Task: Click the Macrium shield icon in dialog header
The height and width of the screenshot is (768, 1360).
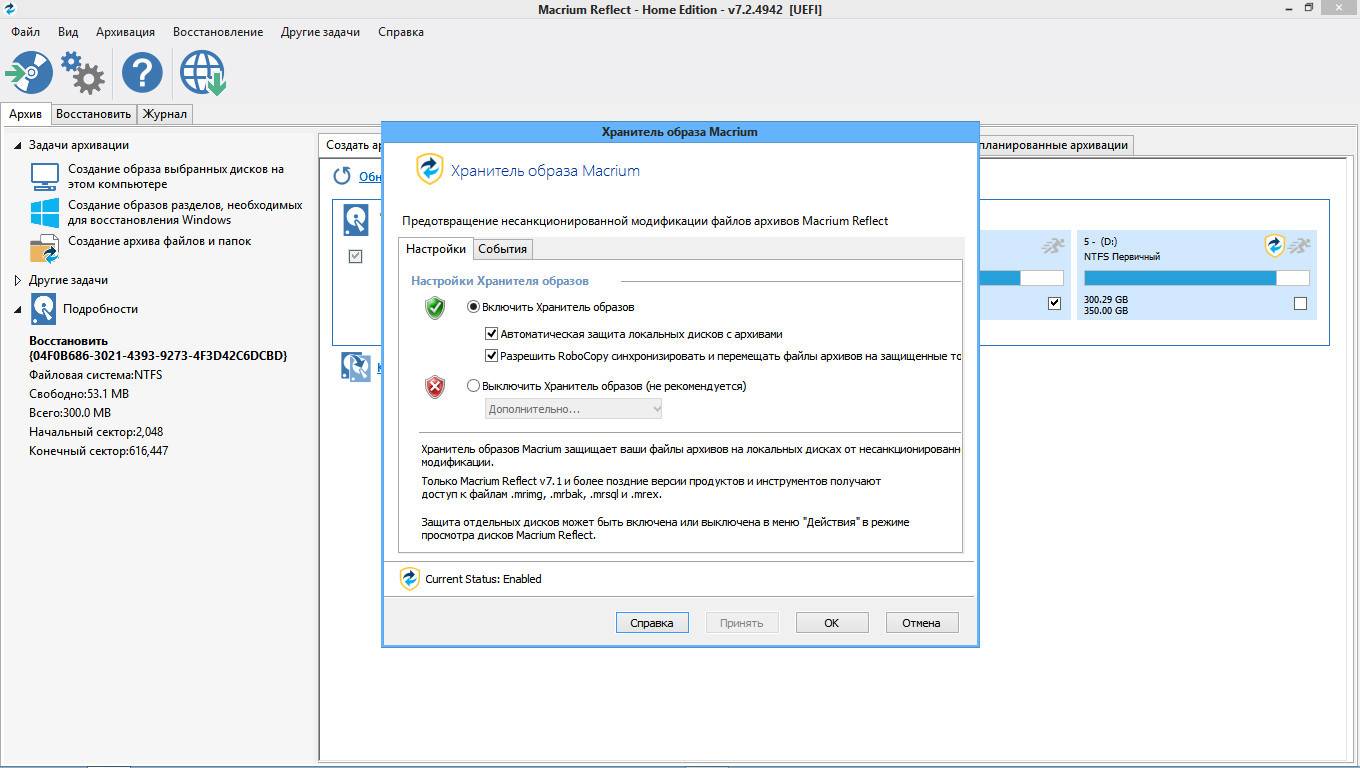Action: 429,169
